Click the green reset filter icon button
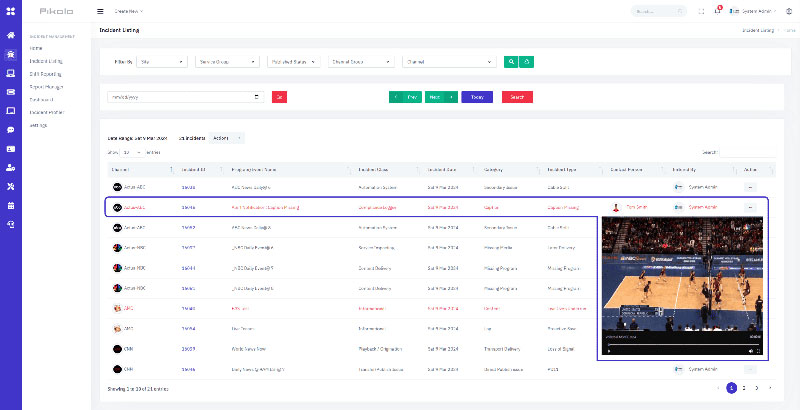This screenshot has height=410, width=800. [x=527, y=61]
